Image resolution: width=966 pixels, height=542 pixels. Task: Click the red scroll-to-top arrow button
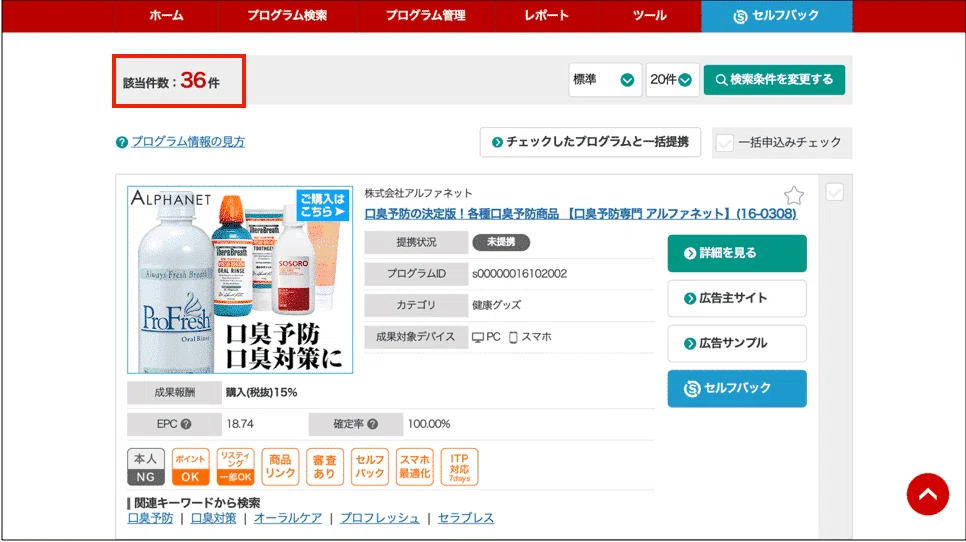click(x=927, y=494)
